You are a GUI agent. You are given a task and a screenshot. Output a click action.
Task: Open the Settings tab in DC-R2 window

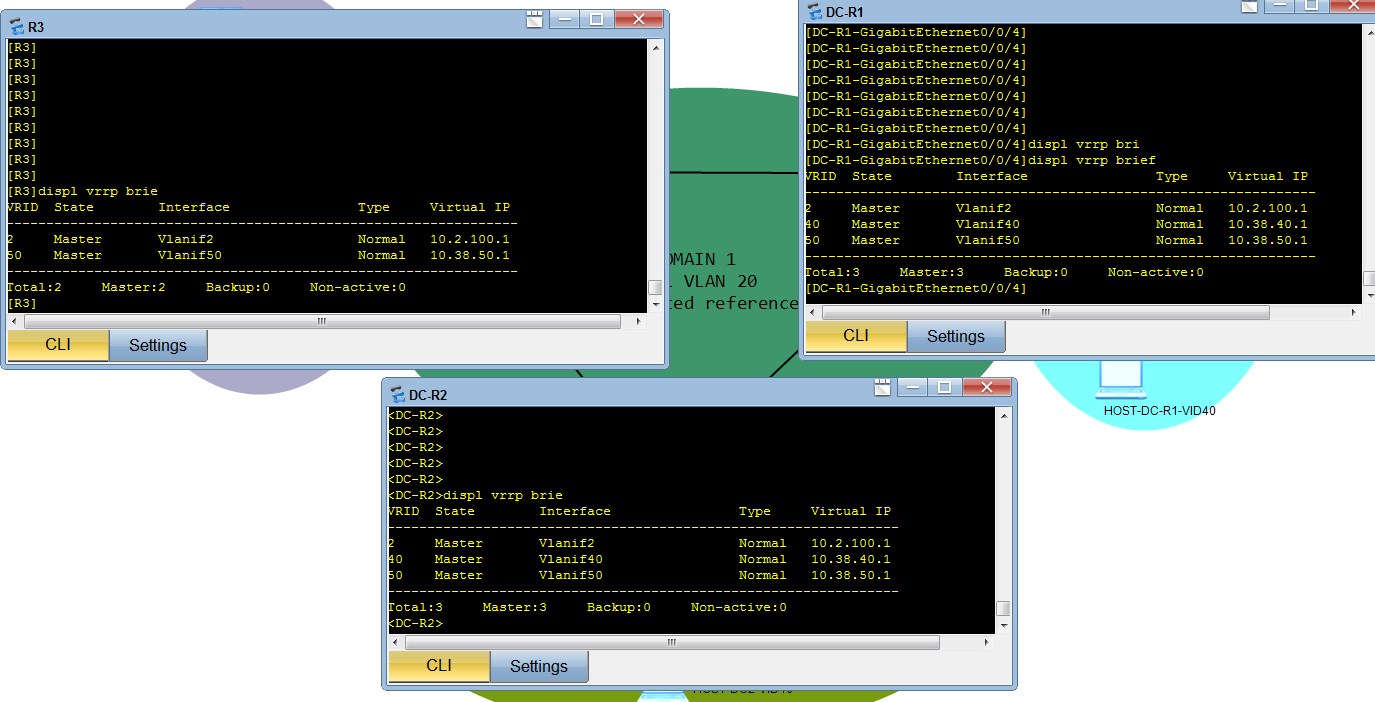pyautogui.click(x=539, y=666)
